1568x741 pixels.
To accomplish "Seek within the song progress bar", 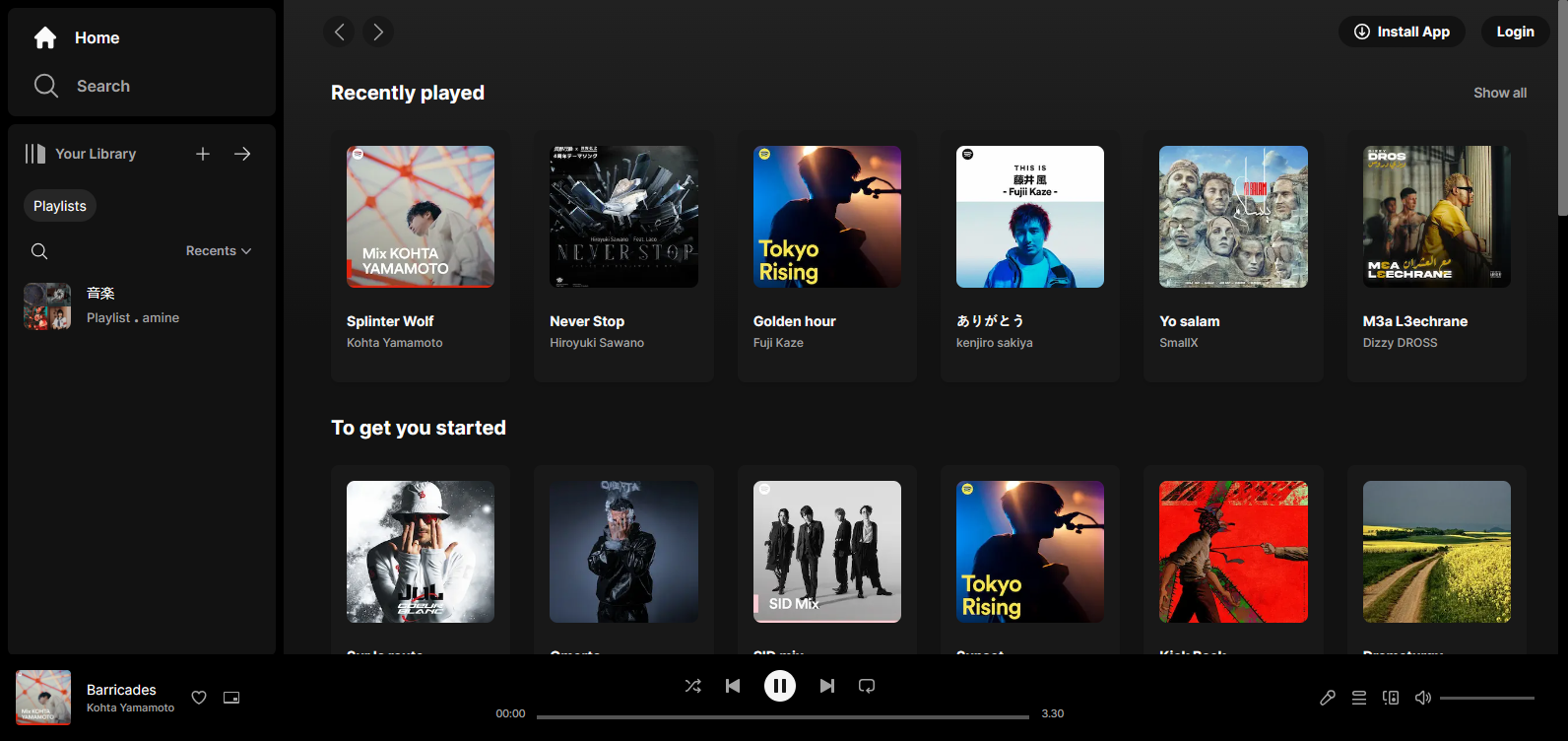I will pos(783,717).
